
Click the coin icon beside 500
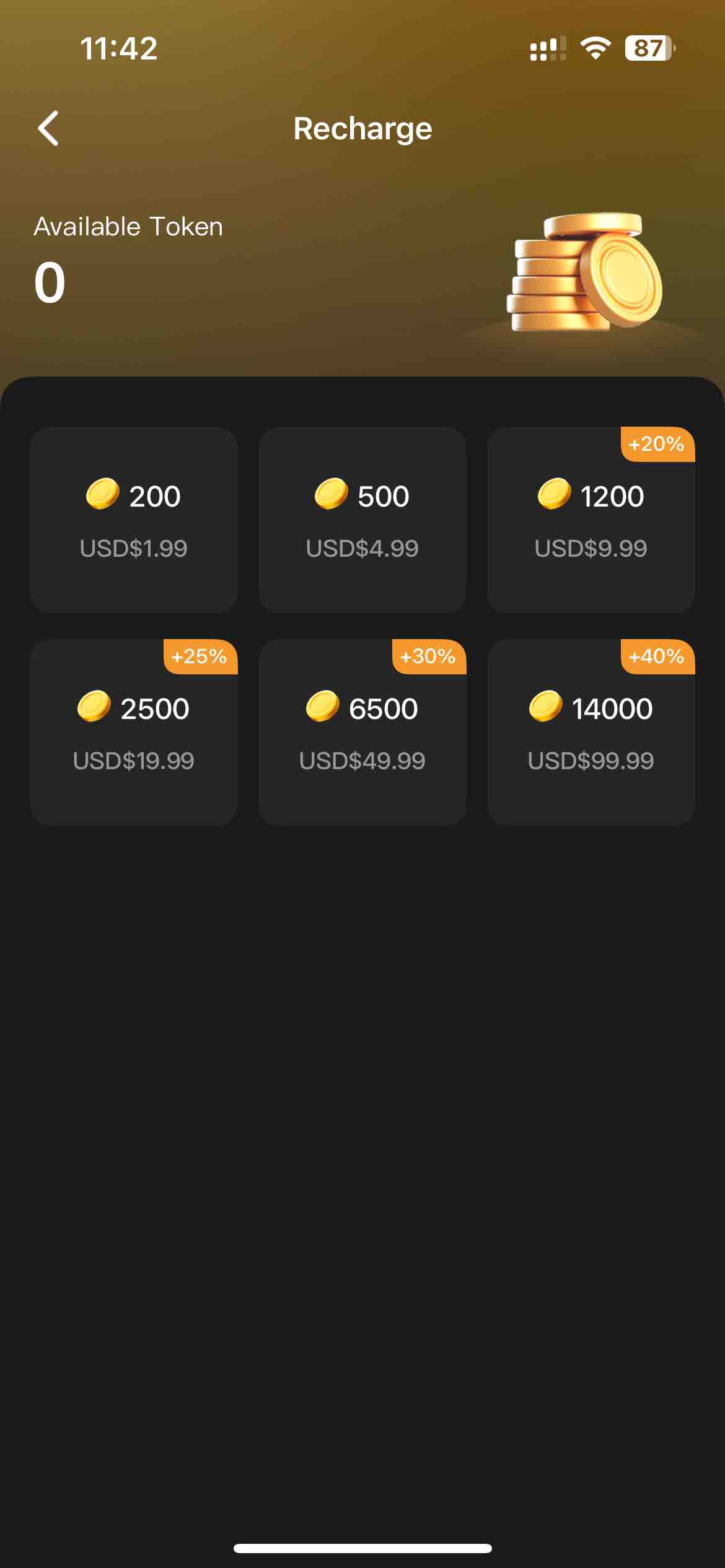(x=331, y=494)
